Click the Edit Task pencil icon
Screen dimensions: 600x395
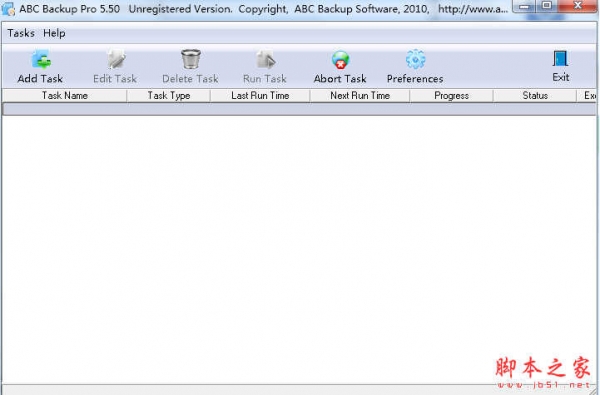tap(116, 60)
